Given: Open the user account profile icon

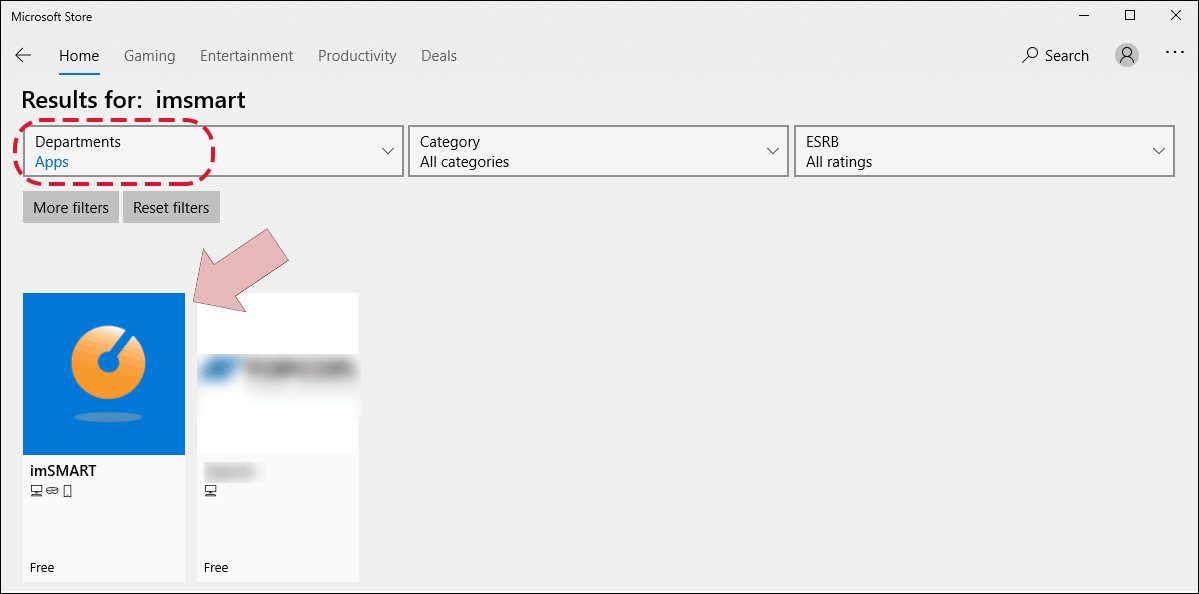Looking at the screenshot, I should pos(1127,55).
